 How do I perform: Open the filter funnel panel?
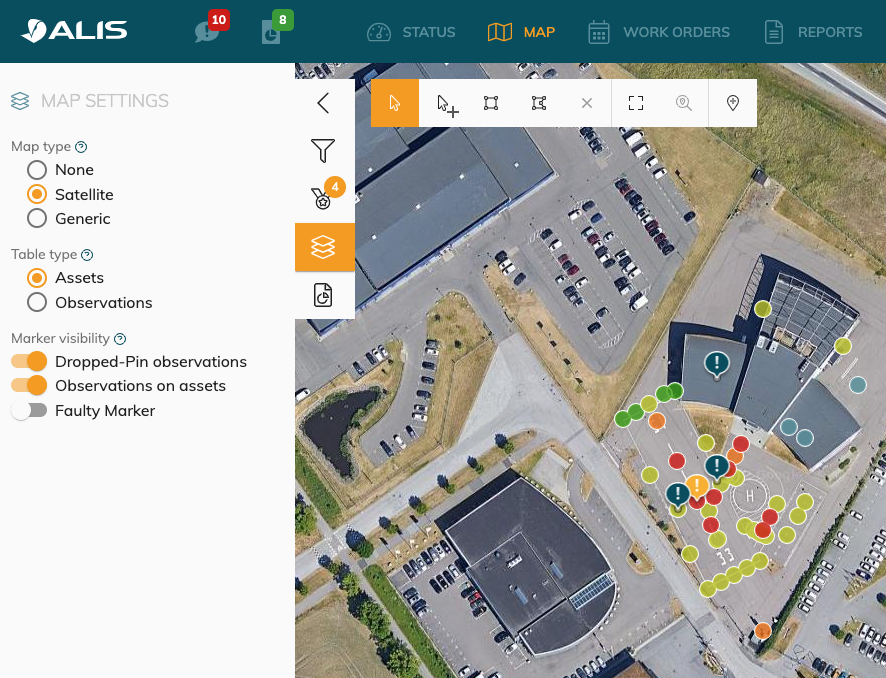pos(323,151)
